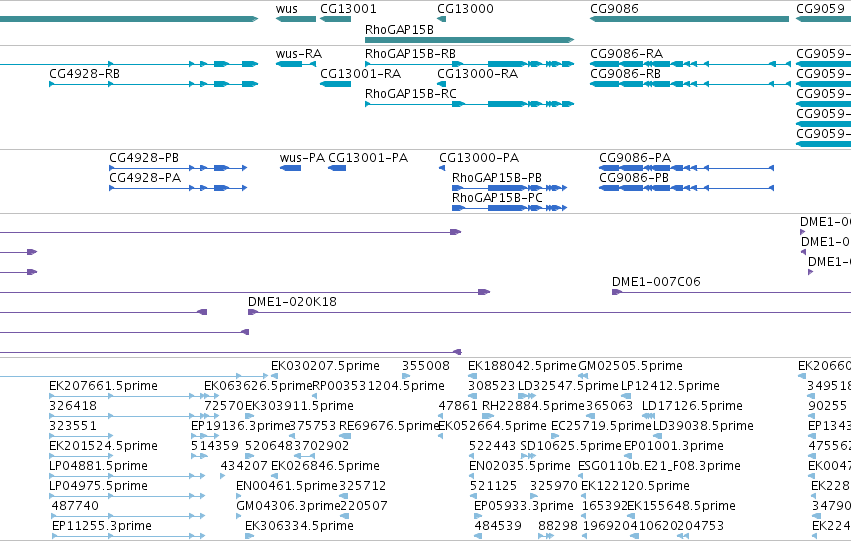
Task: Click EST EK306334.5prime
Action: tap(299, 526)
